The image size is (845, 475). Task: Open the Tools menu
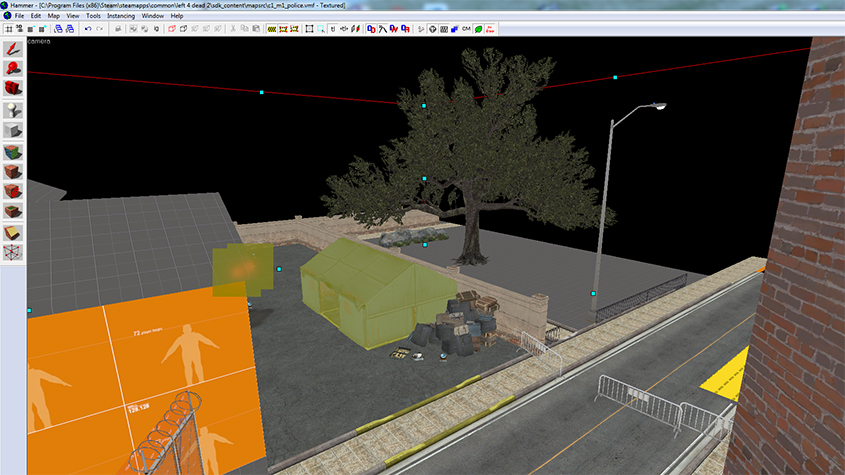click(x=93, y=16)
